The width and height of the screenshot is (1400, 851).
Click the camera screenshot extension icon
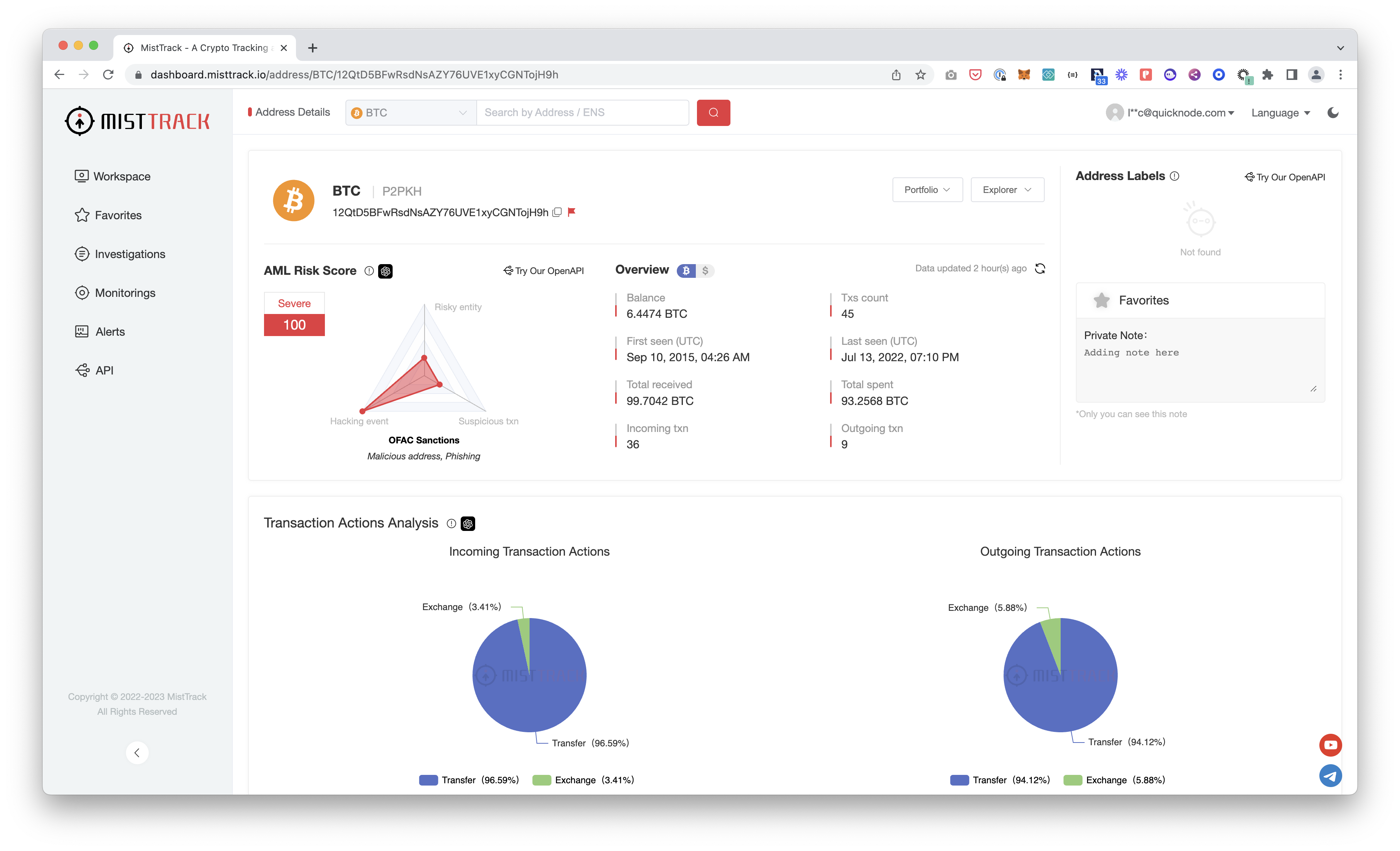pyautogui.click(x=951, y=75)
